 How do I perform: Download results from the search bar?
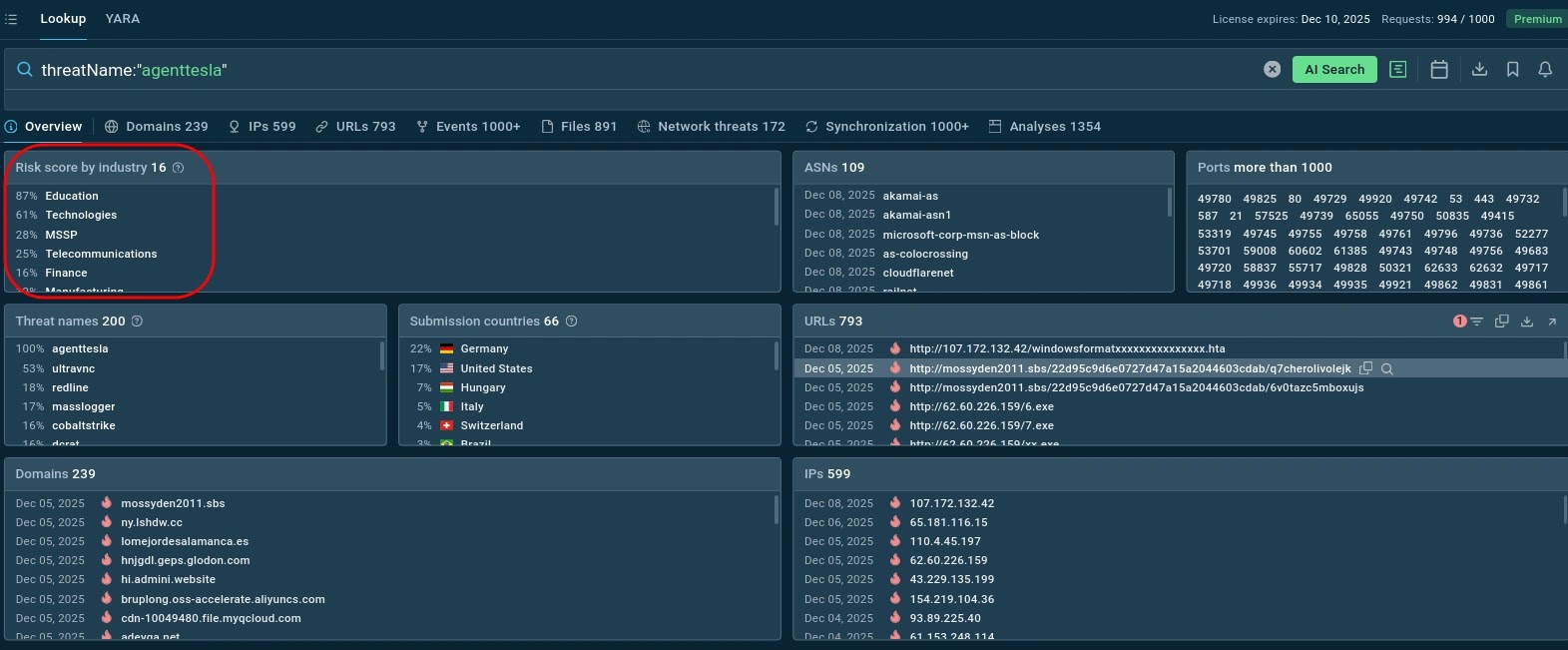pyautogui.click(x=1479, y=70)
